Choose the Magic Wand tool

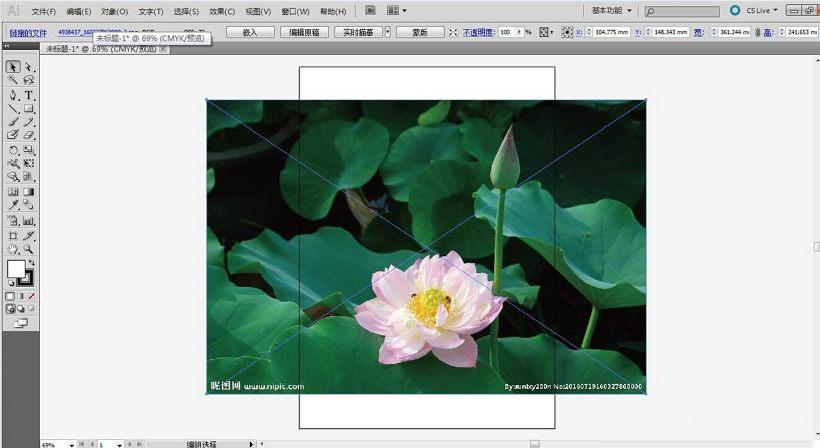(x=14, y=80)
